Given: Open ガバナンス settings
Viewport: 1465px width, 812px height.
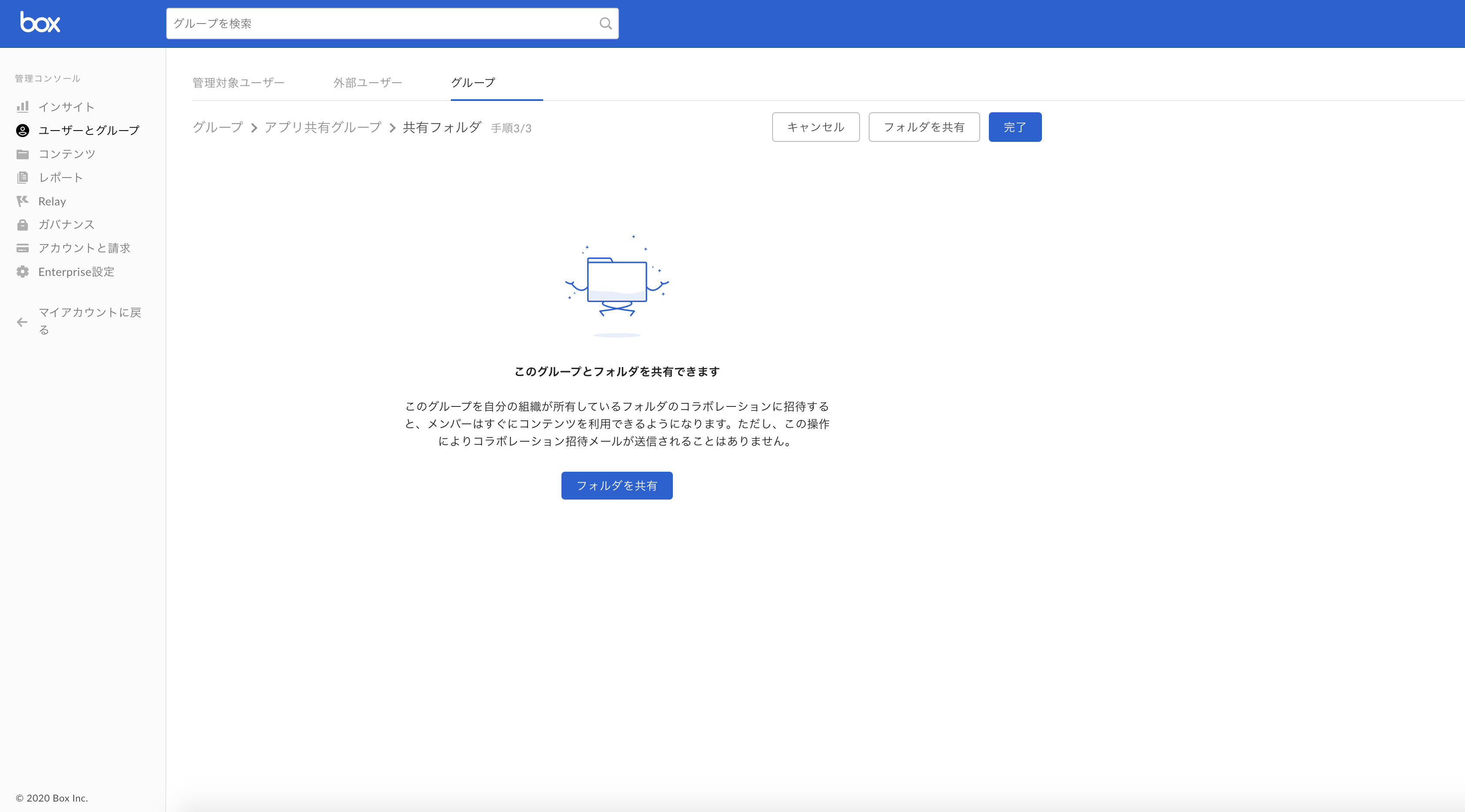Looking at the screenshot, I should pyautogui.click(x=66, y=225).
